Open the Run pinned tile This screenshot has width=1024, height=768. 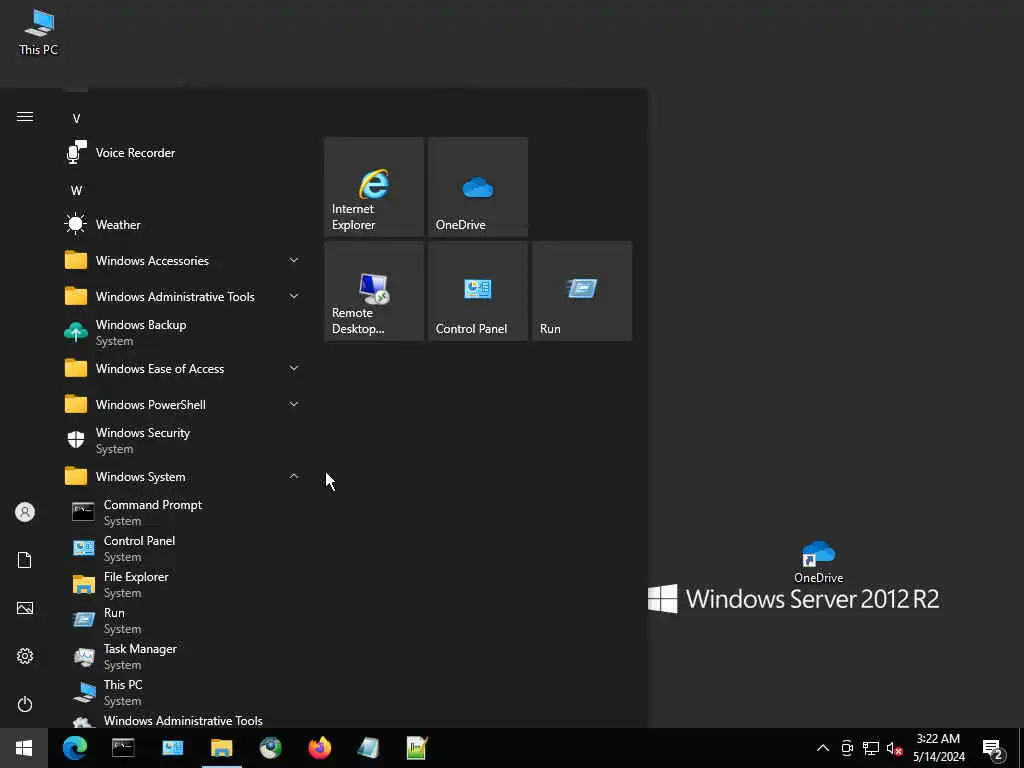coord(582,291)
